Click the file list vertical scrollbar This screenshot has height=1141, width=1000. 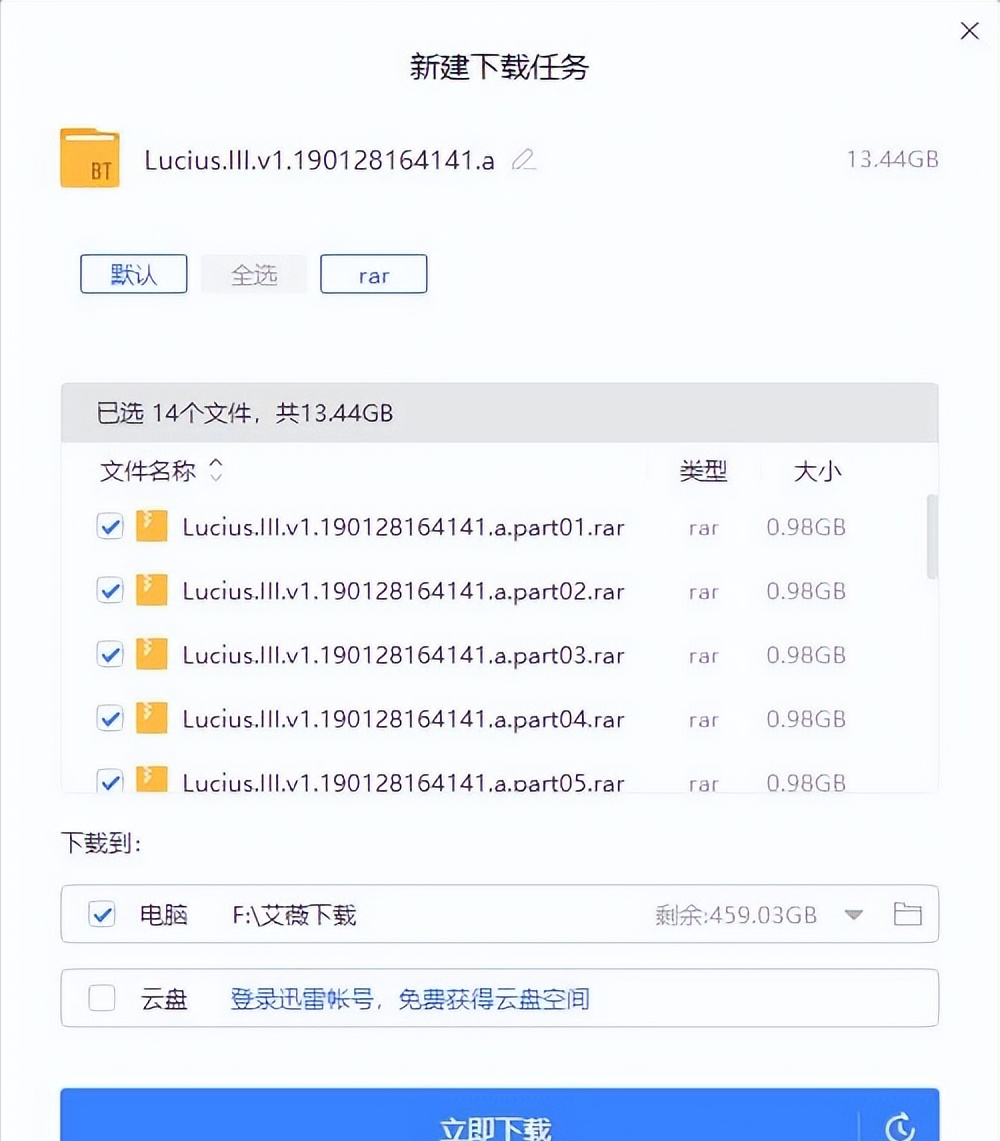(x=932, y=537)
